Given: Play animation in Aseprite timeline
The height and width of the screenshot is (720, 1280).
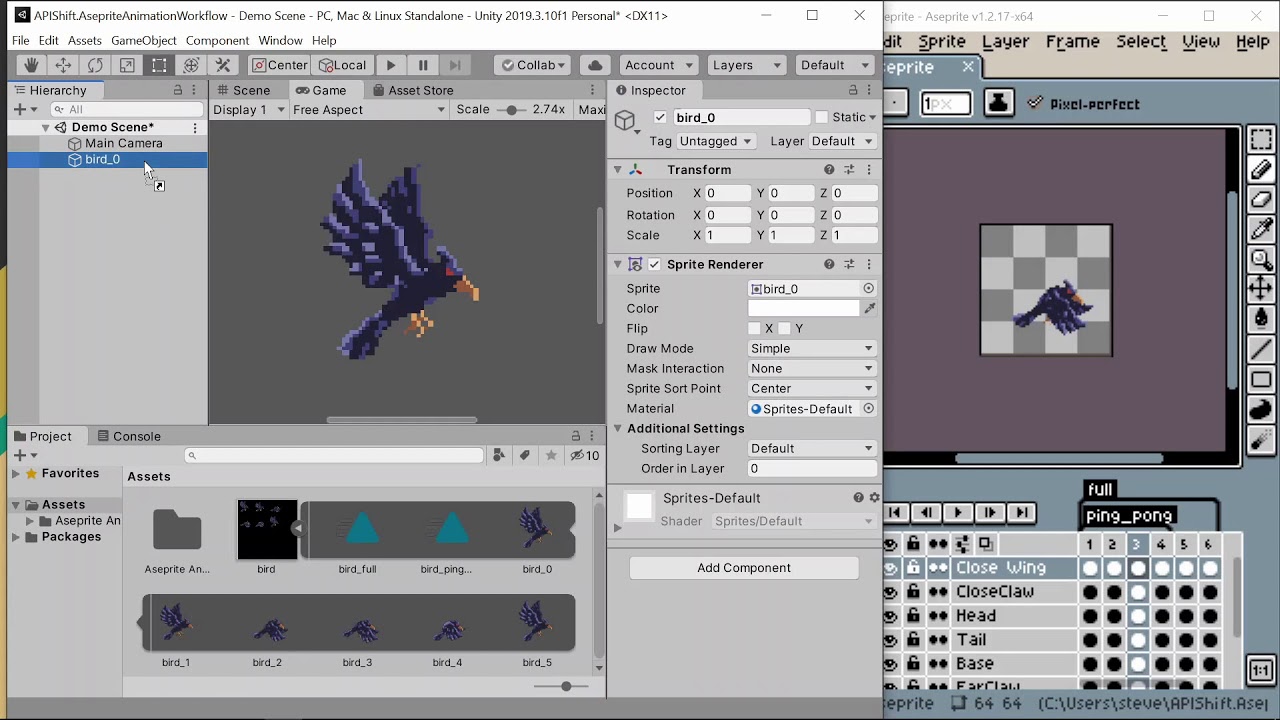Looking at the screenshot, I should tap(957, 512).
